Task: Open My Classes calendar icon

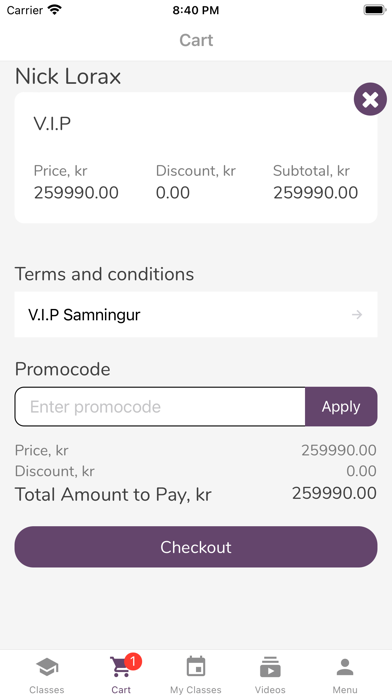Action: coord(196,666)
